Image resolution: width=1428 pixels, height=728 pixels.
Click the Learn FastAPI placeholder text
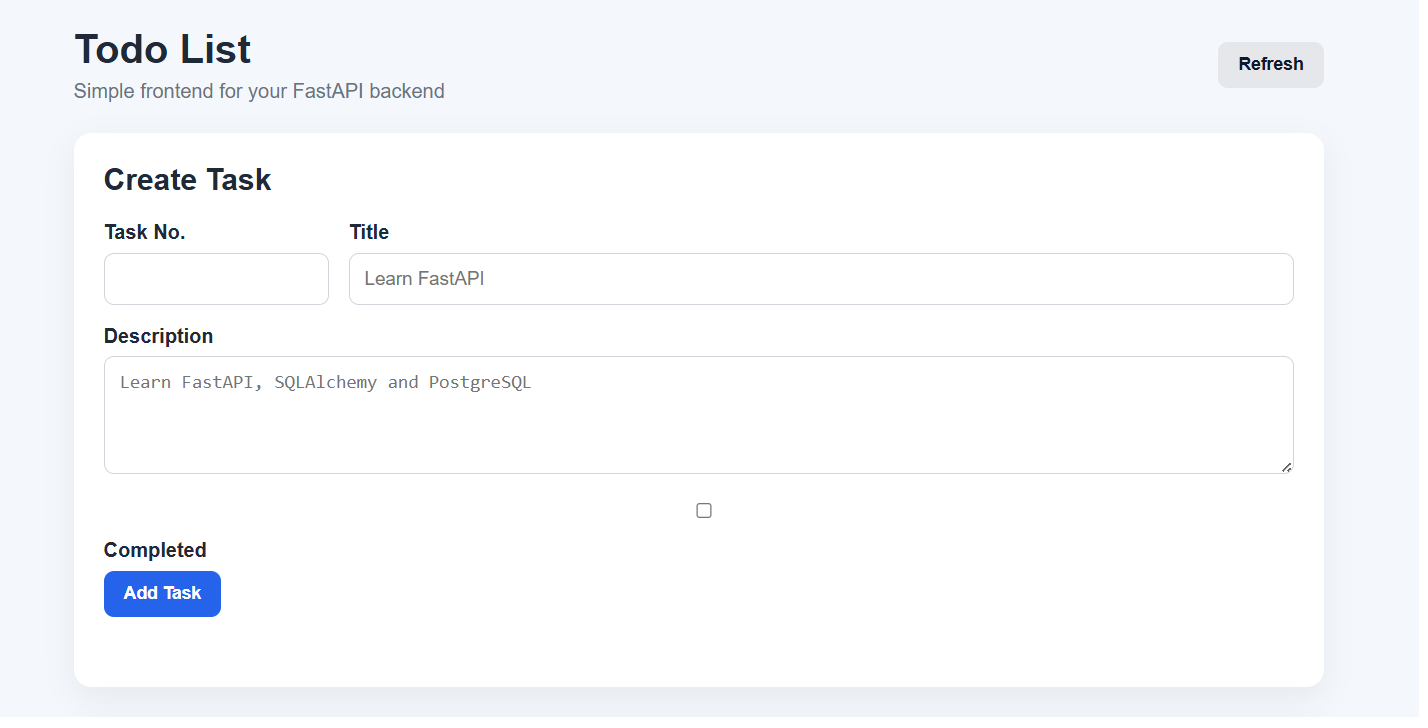tap(424, 279)
